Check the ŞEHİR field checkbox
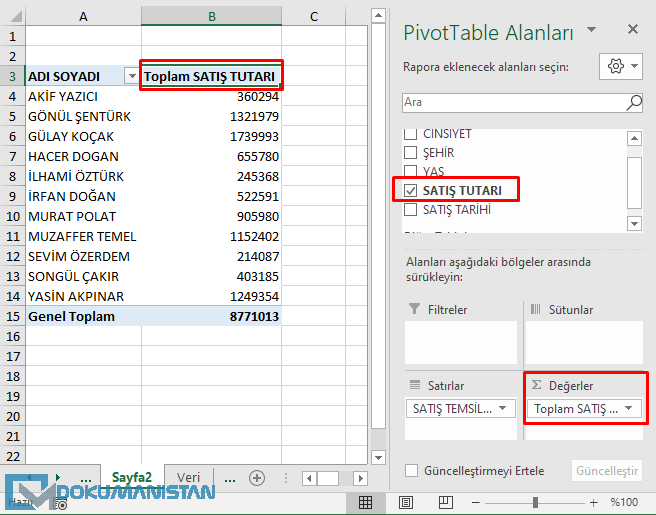The height and width of the screenshot is (515, 656). tap(410, 153)
